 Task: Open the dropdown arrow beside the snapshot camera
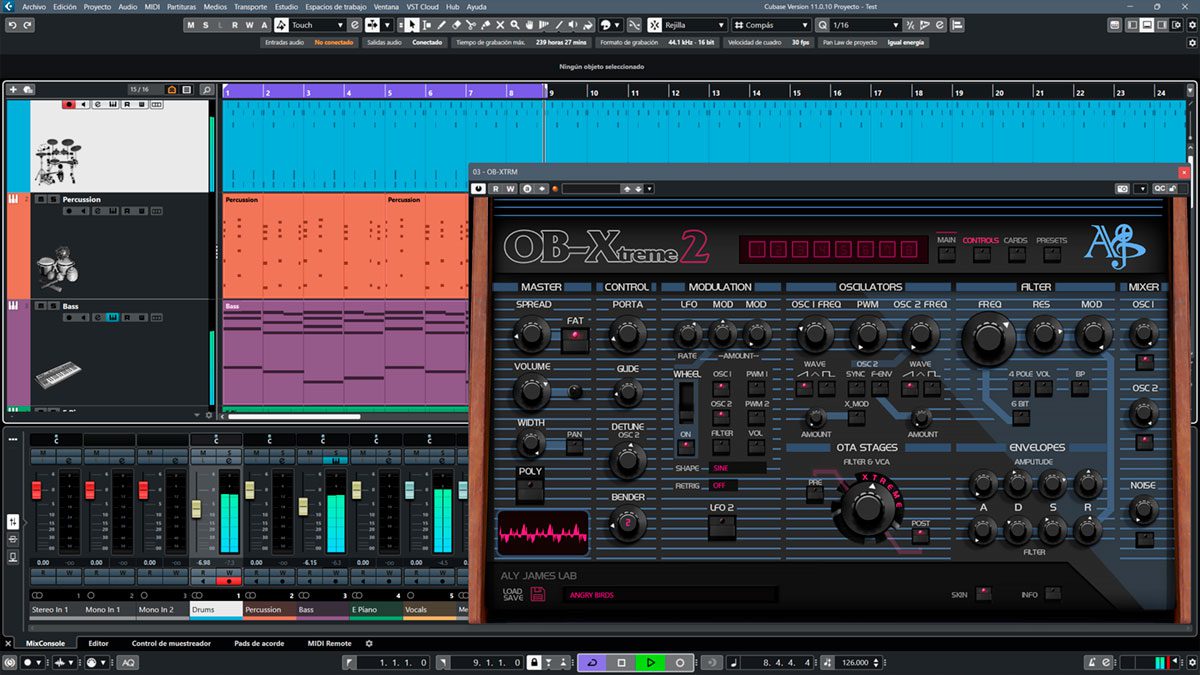(x=1141, y=188)
